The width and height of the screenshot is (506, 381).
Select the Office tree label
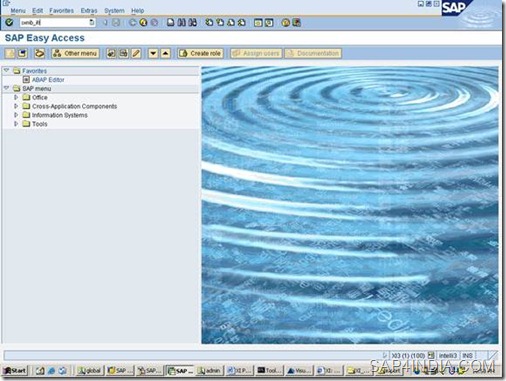pyautogui.click(x=40, y=97)
